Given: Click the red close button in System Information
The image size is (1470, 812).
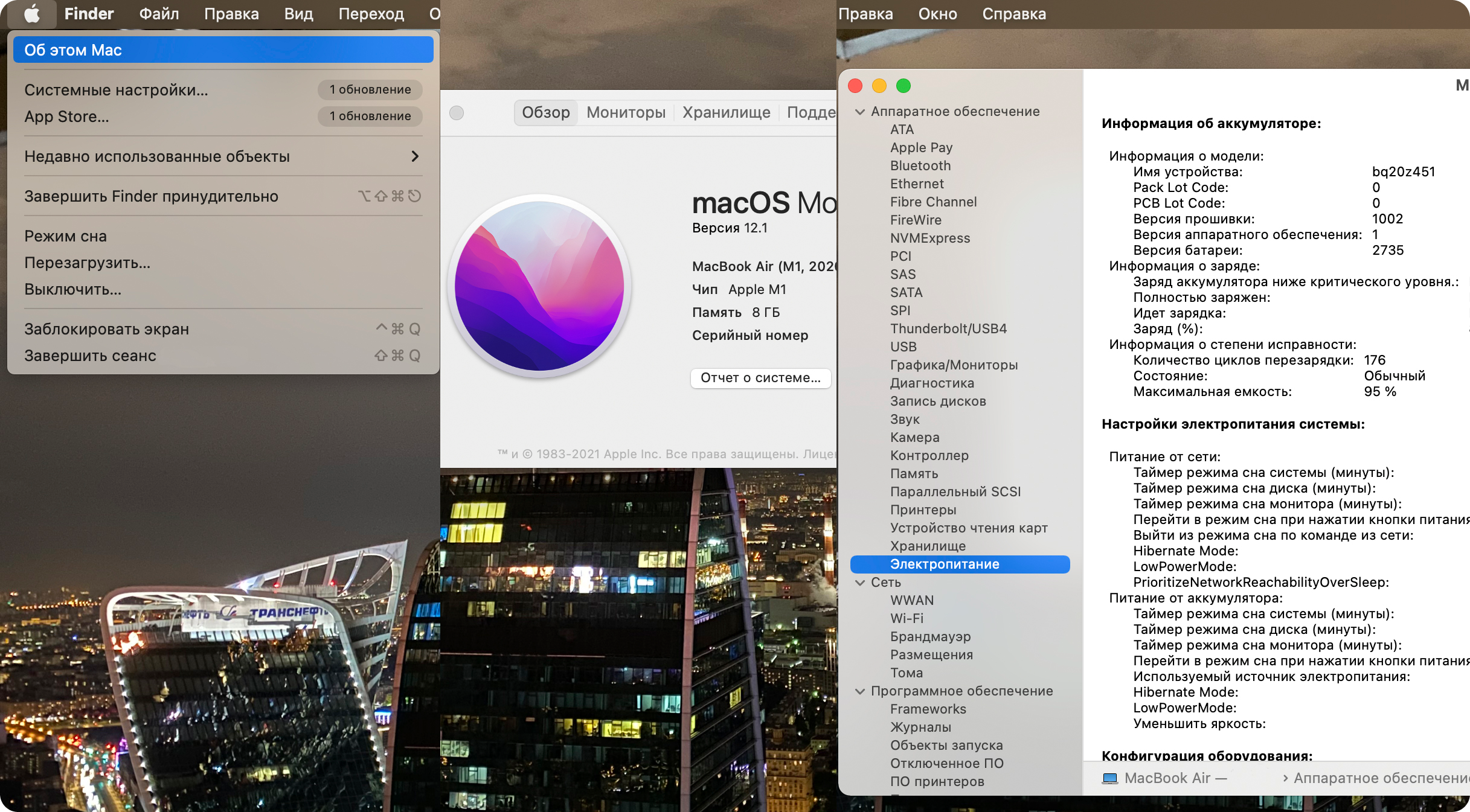Looking at the screenshot, I should (x=855, y=86).
